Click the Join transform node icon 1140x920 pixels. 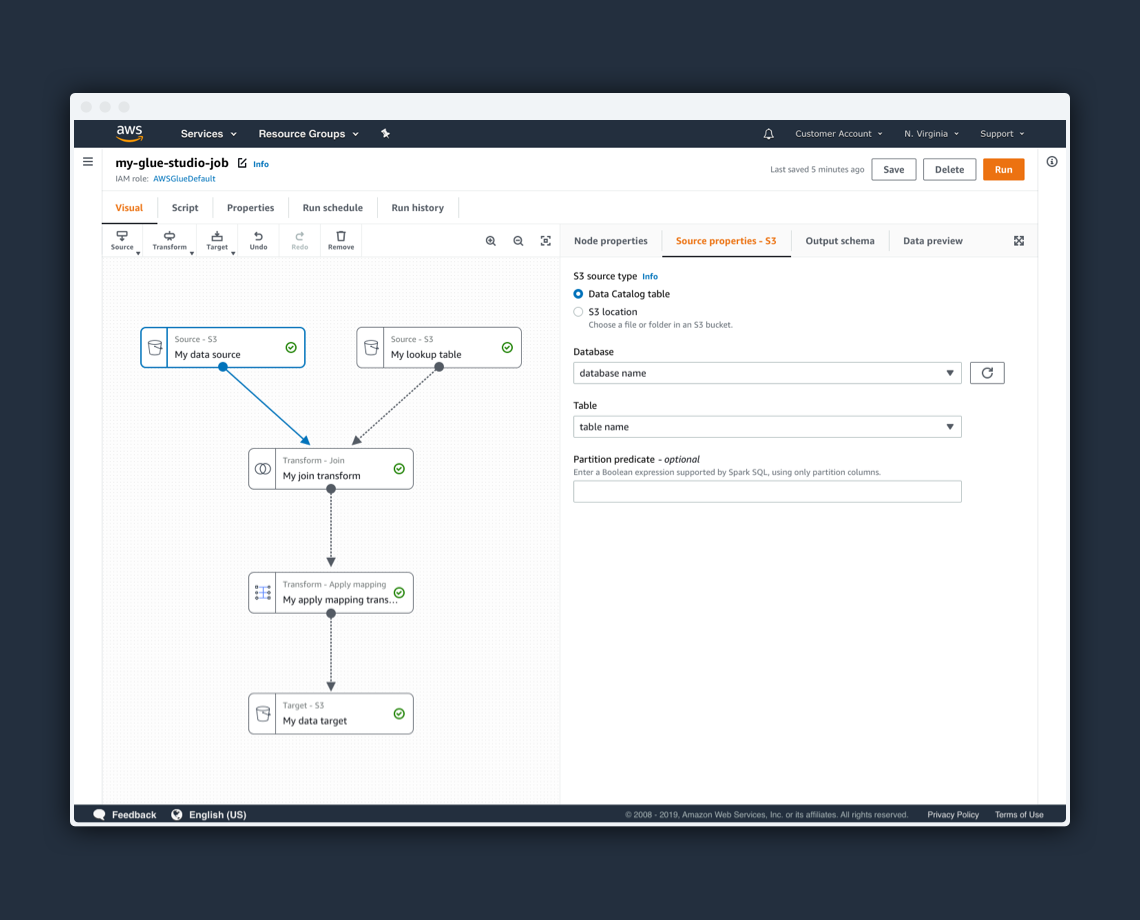262,469
